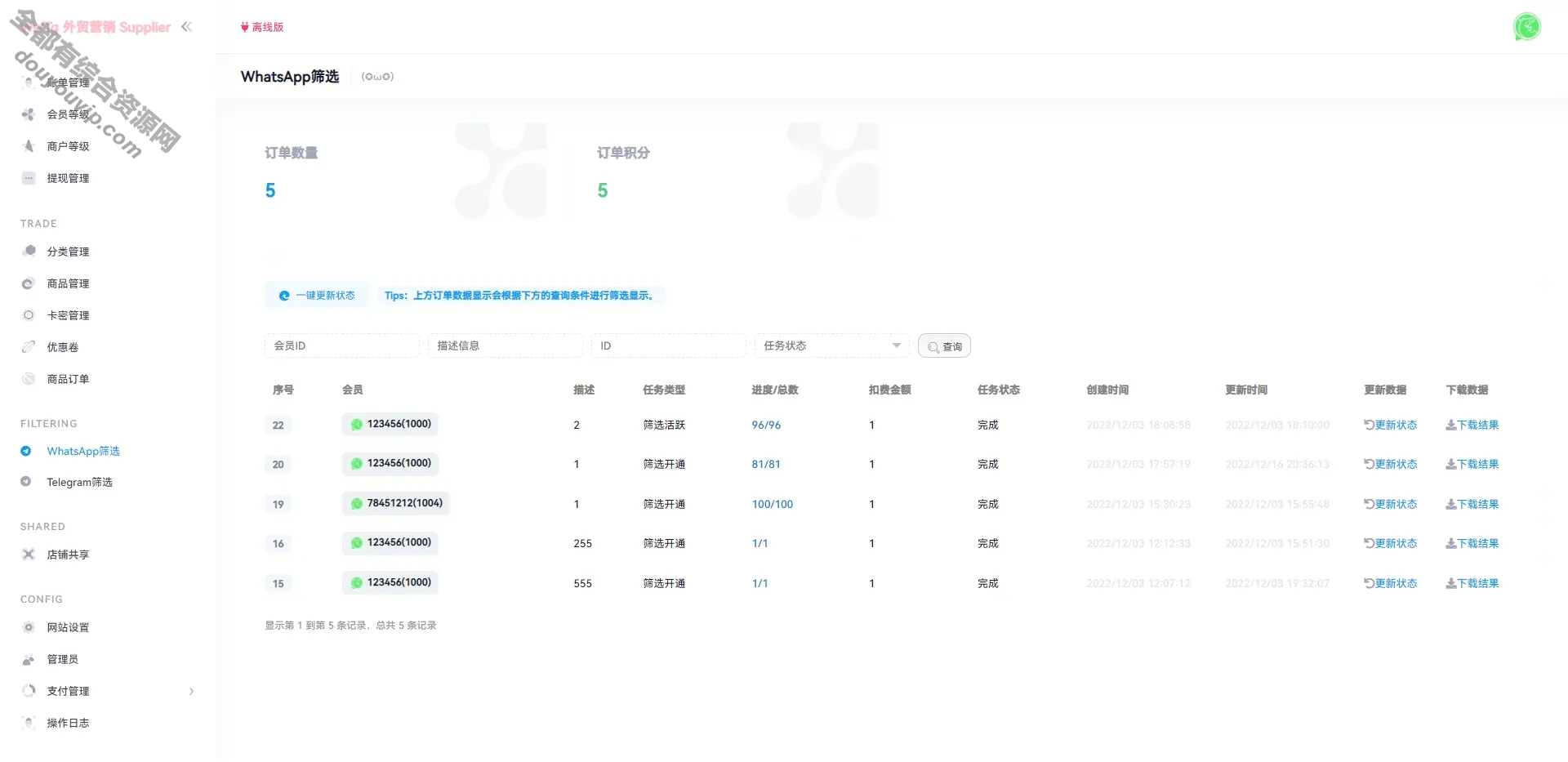
Task: Click the 店铺共享 sidebar icon
Action: point(29,555)
